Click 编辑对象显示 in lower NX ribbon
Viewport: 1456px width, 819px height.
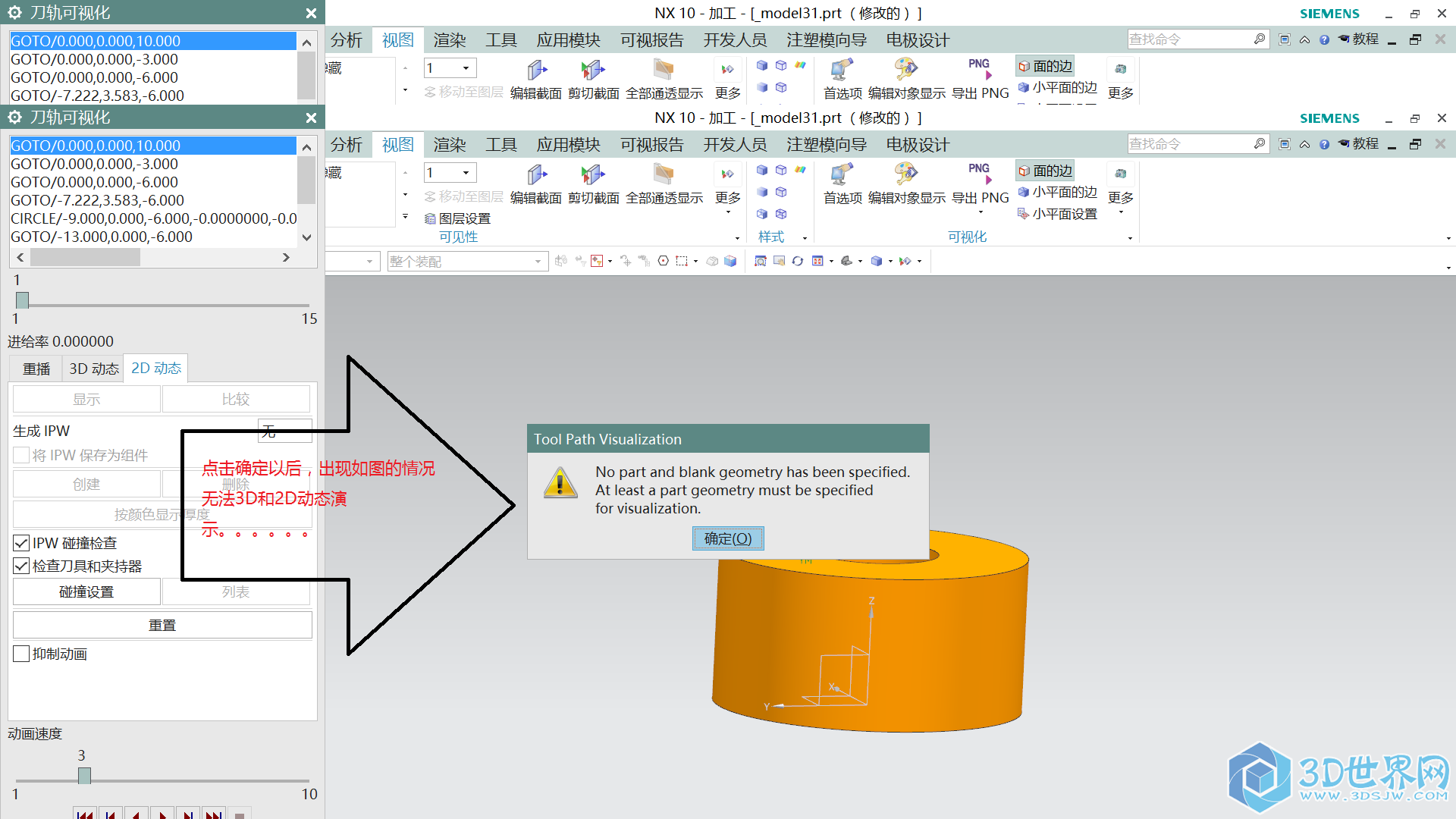click(x=906, y=184)
